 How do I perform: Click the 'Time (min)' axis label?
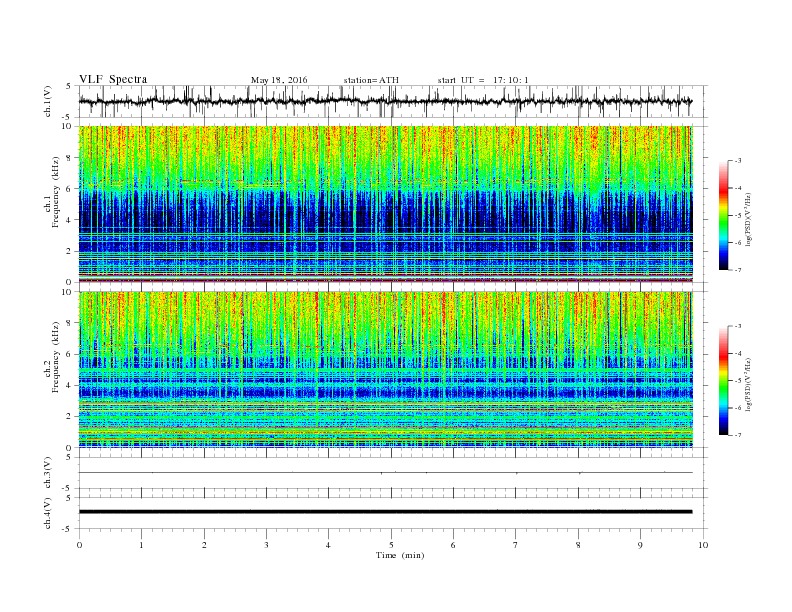[400, 555]
